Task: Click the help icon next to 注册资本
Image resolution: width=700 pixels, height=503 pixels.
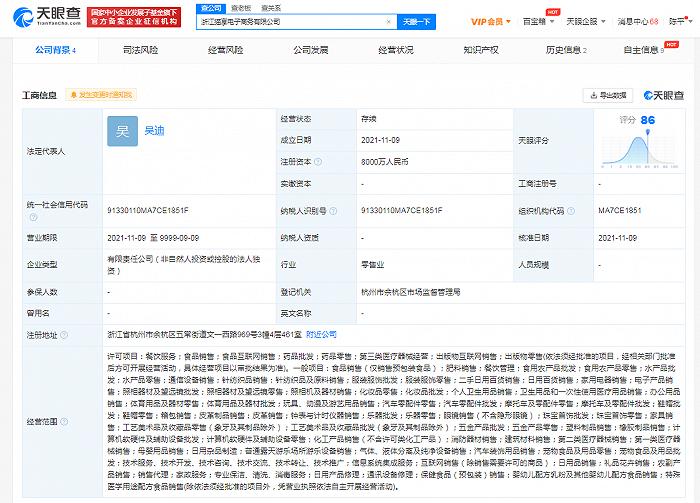Action: point(318,162)
